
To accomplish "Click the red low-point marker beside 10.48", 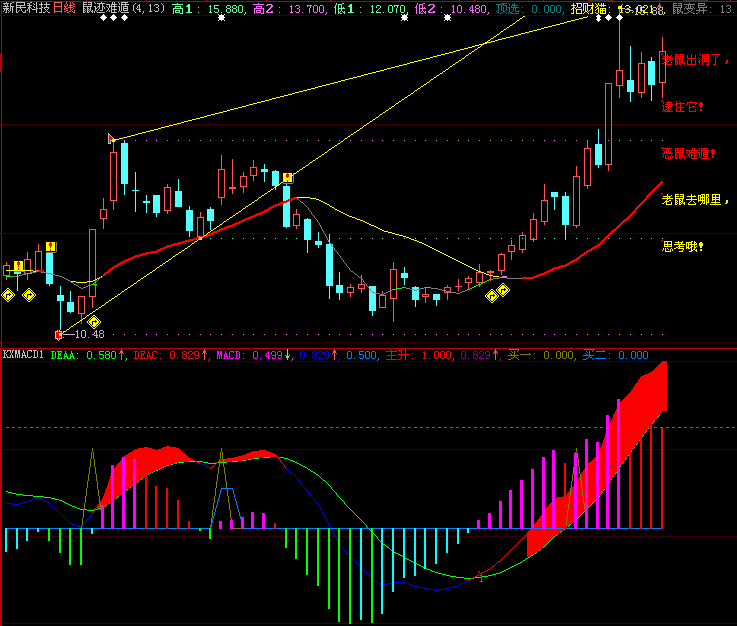I will (58, 335).
